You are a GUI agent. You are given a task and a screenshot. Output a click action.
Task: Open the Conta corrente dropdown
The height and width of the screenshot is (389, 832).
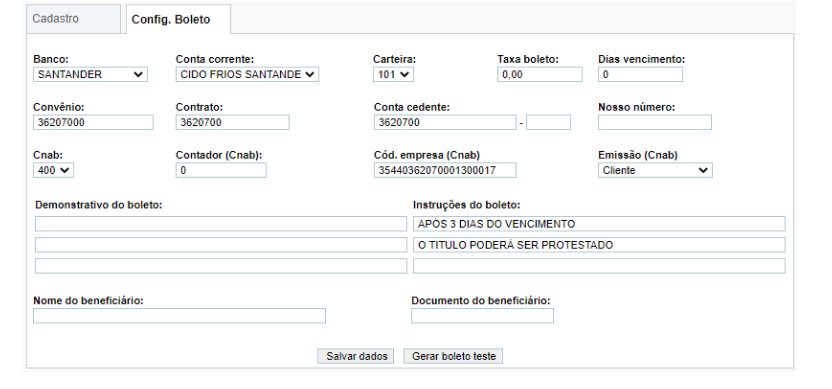[x=247, y=75]
